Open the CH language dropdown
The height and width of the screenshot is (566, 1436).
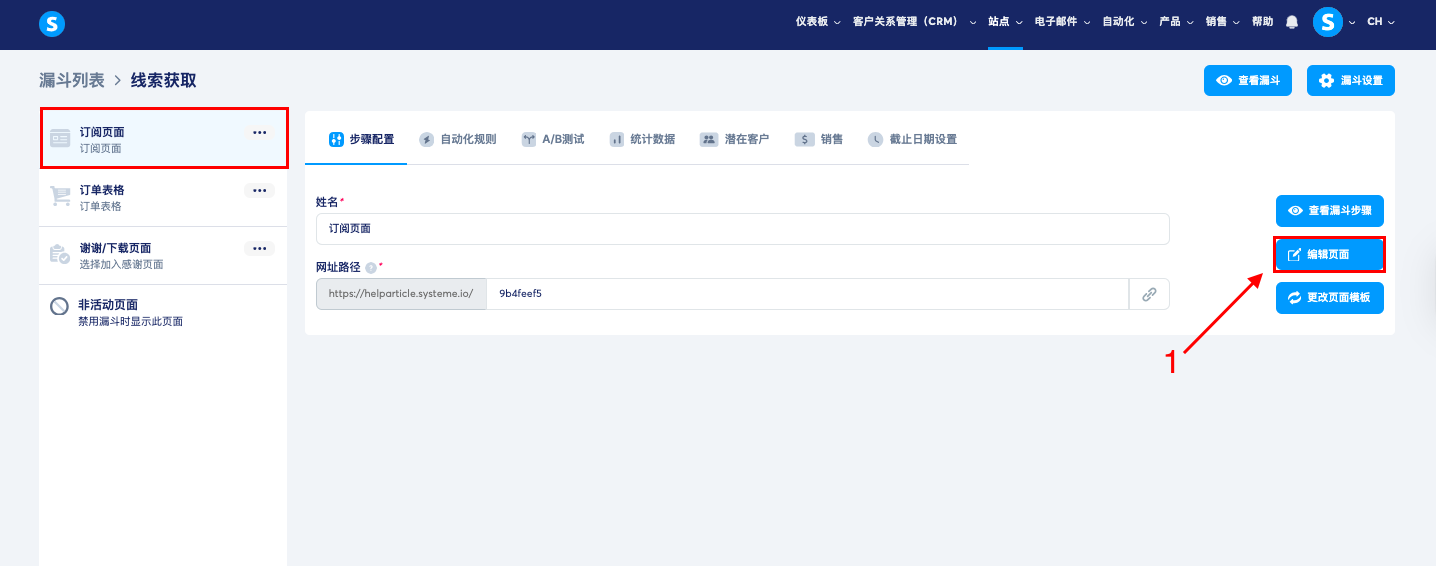[1381, 22]
